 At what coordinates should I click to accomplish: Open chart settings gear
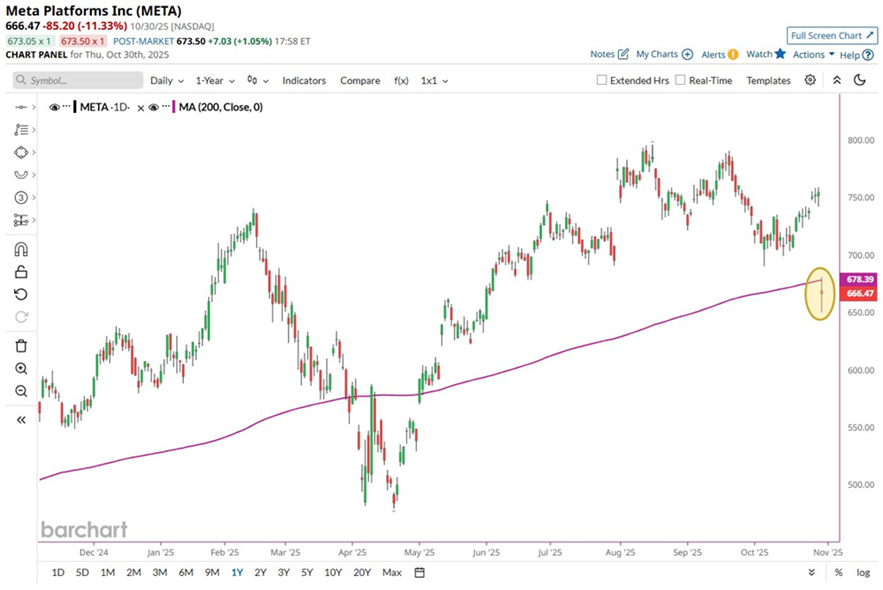click(810, 80)
